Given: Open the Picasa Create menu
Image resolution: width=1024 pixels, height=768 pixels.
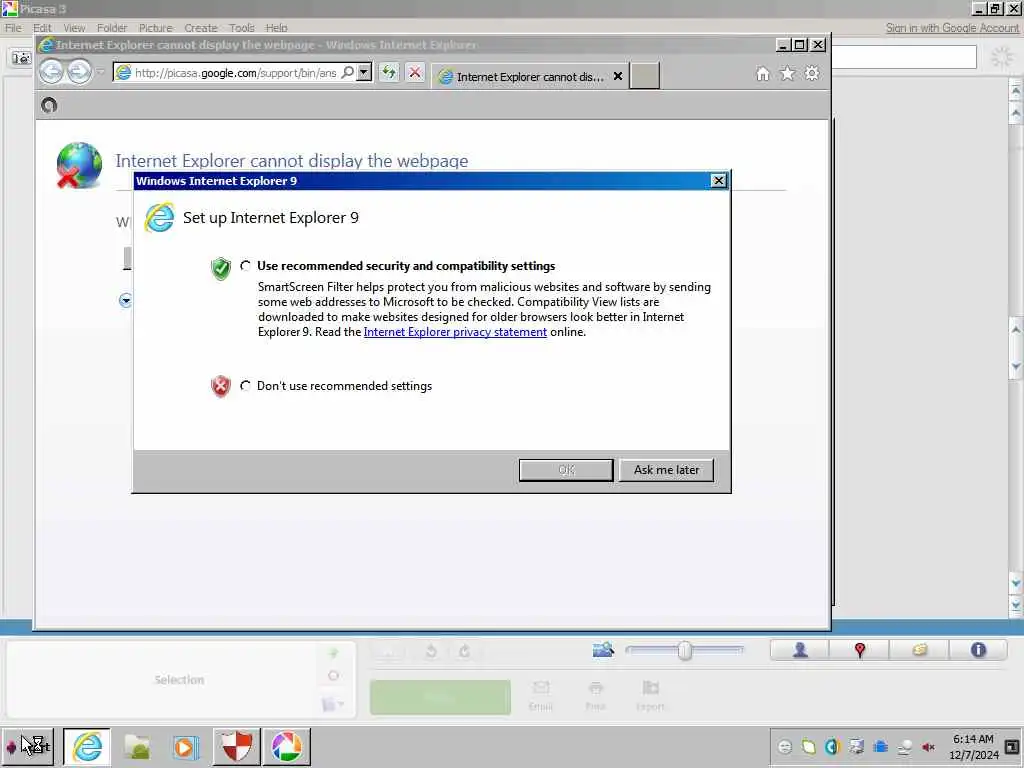Looking at the screenshot, I should coord(200,28).
